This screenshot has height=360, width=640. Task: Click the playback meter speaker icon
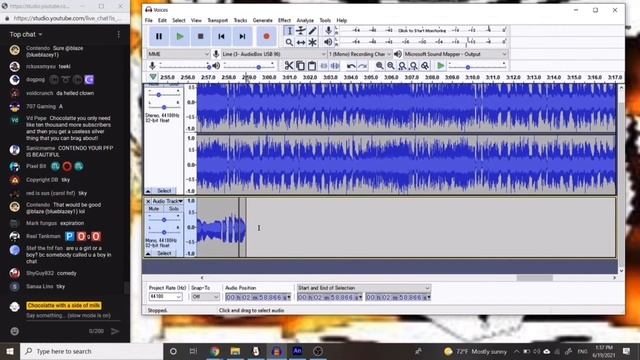coord(328,42)
